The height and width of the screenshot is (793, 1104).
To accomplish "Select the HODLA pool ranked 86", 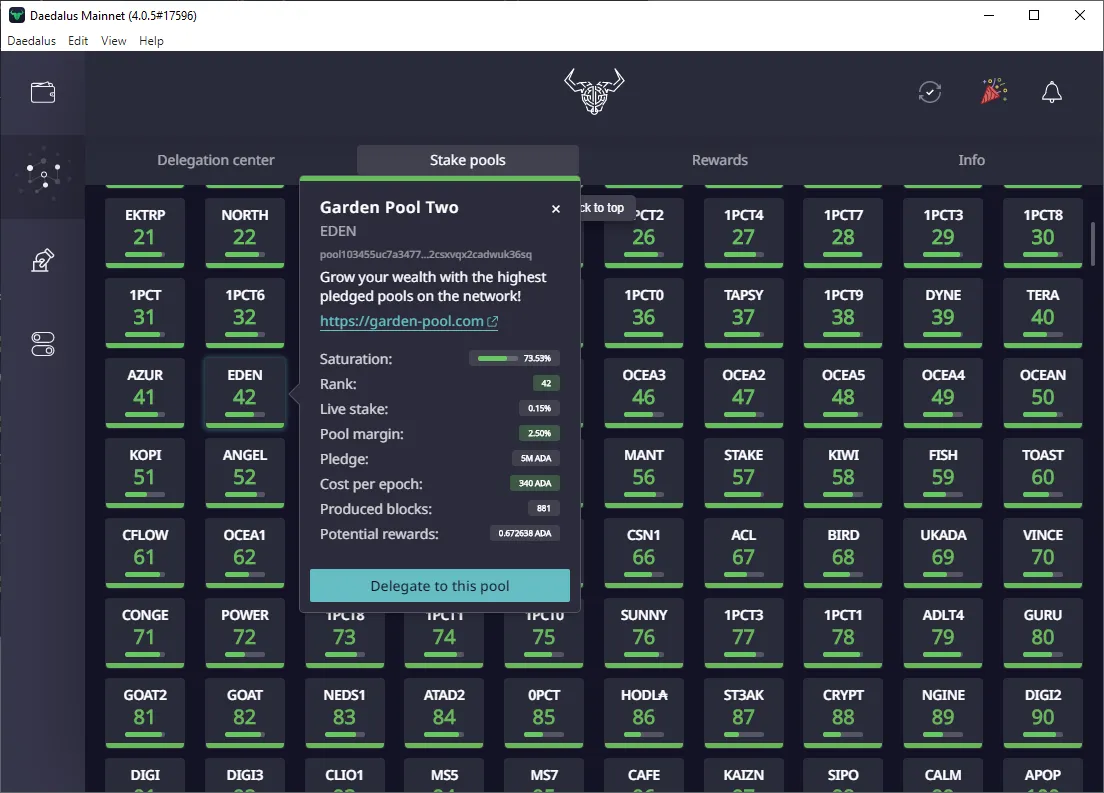I will (x=644, y=713).
